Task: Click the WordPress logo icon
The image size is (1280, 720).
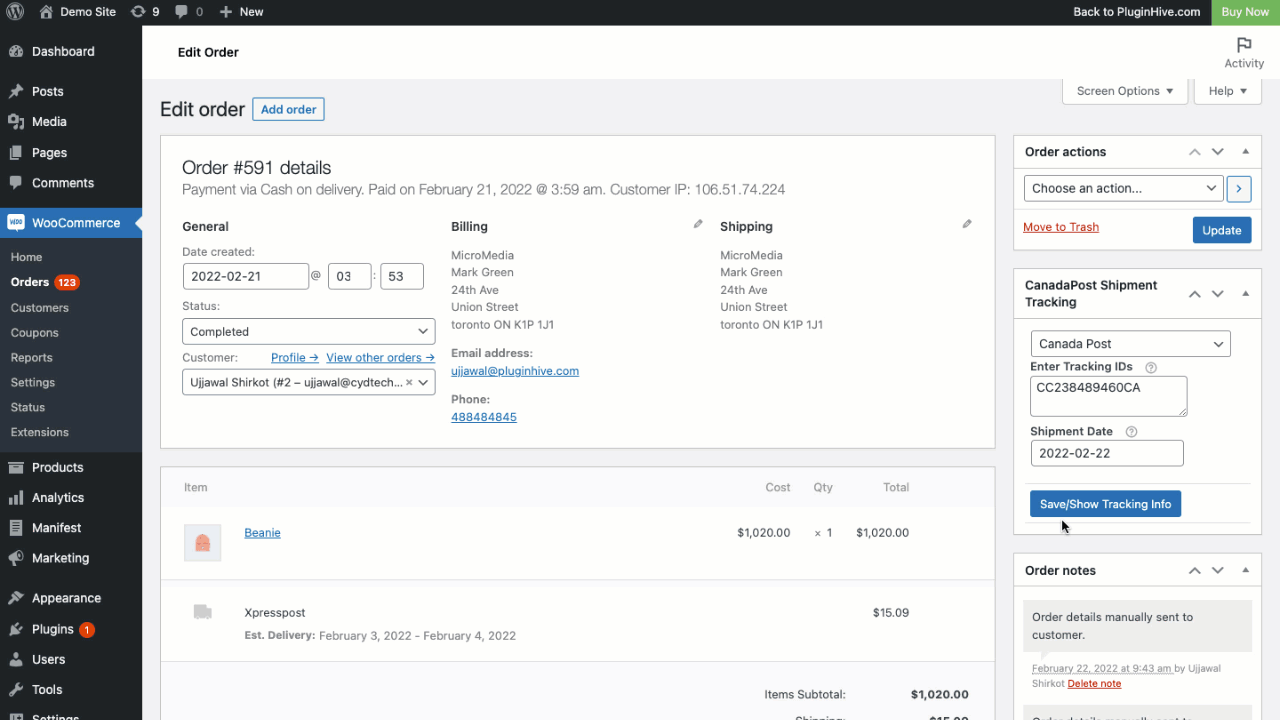Action: point(15,12)
